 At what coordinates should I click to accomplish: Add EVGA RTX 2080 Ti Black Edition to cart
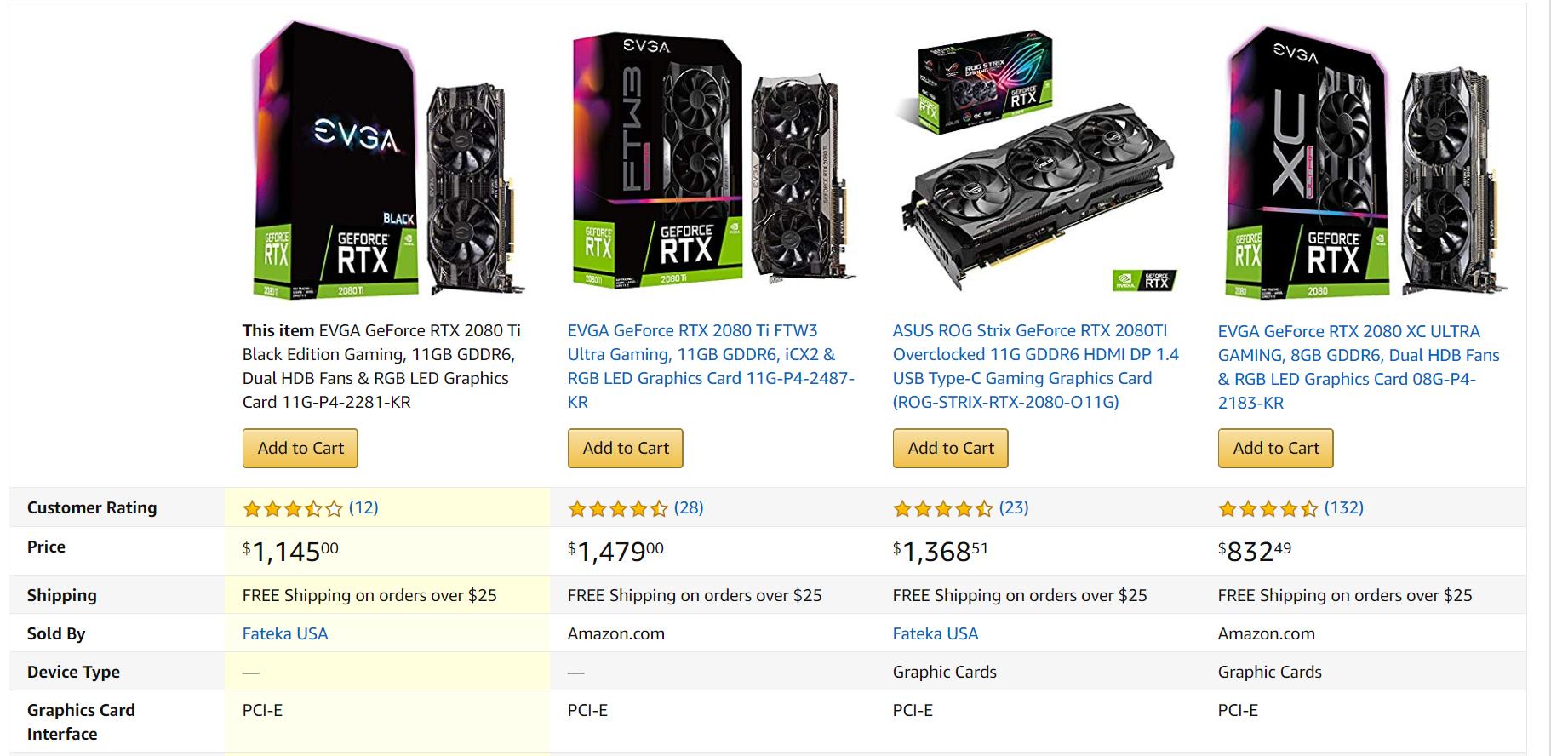300,448
